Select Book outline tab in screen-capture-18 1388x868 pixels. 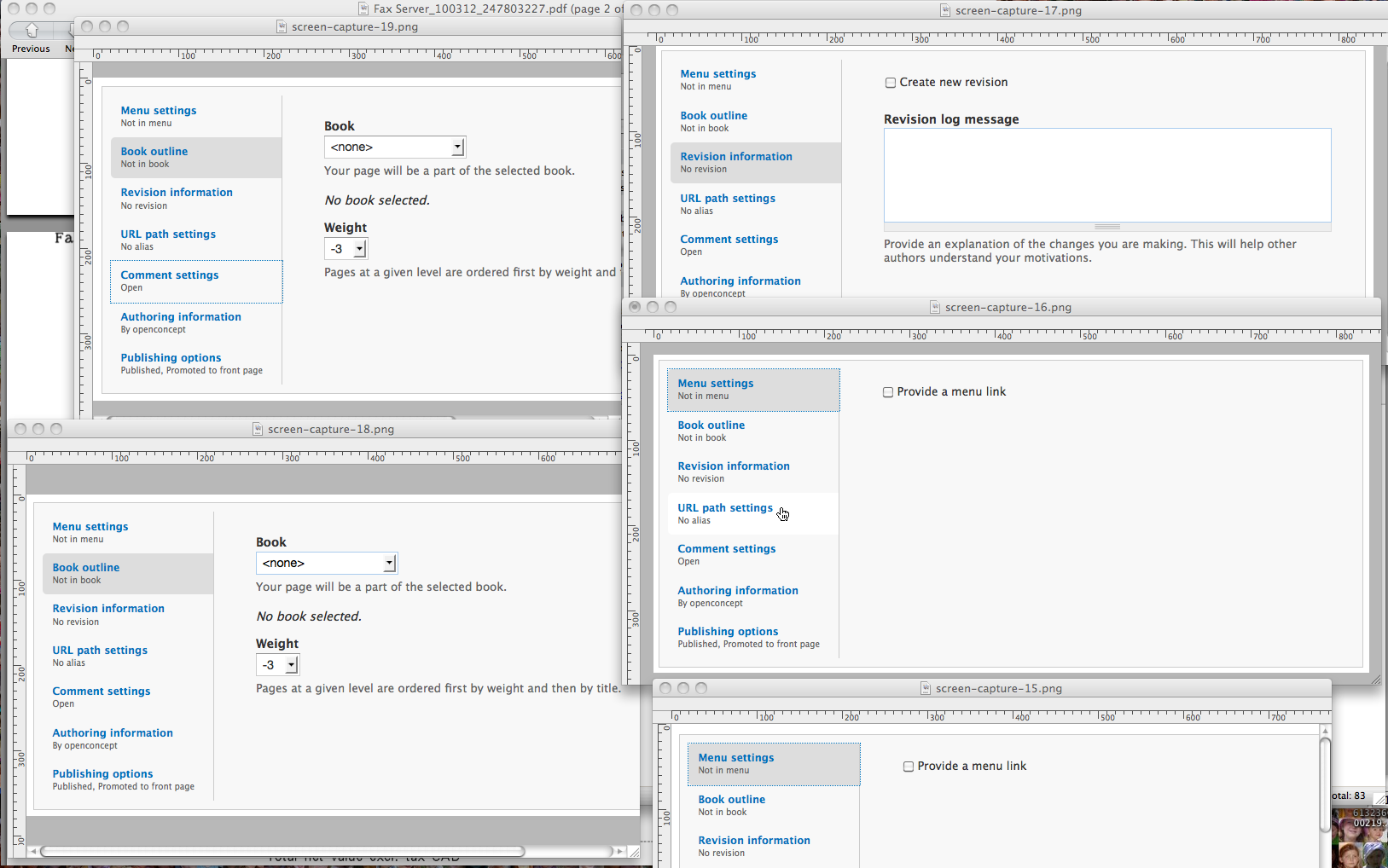click(x=128, y=574)
